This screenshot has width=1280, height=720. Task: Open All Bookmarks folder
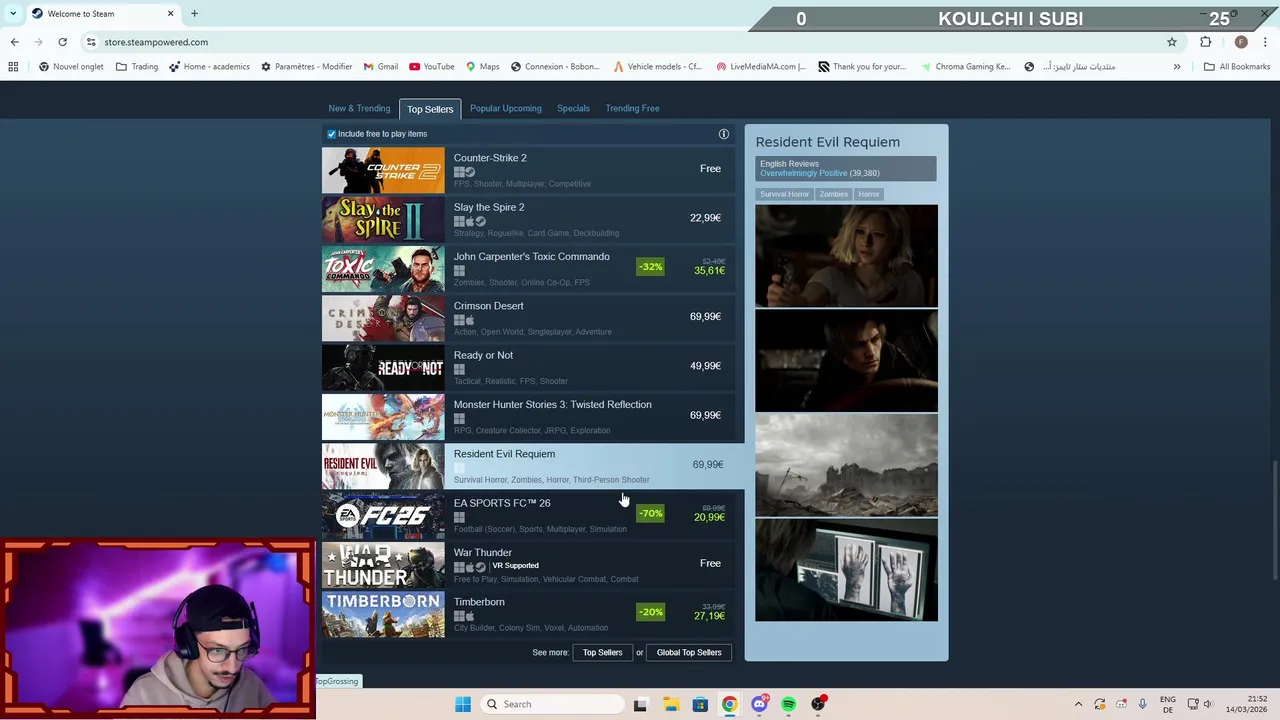1237,67
